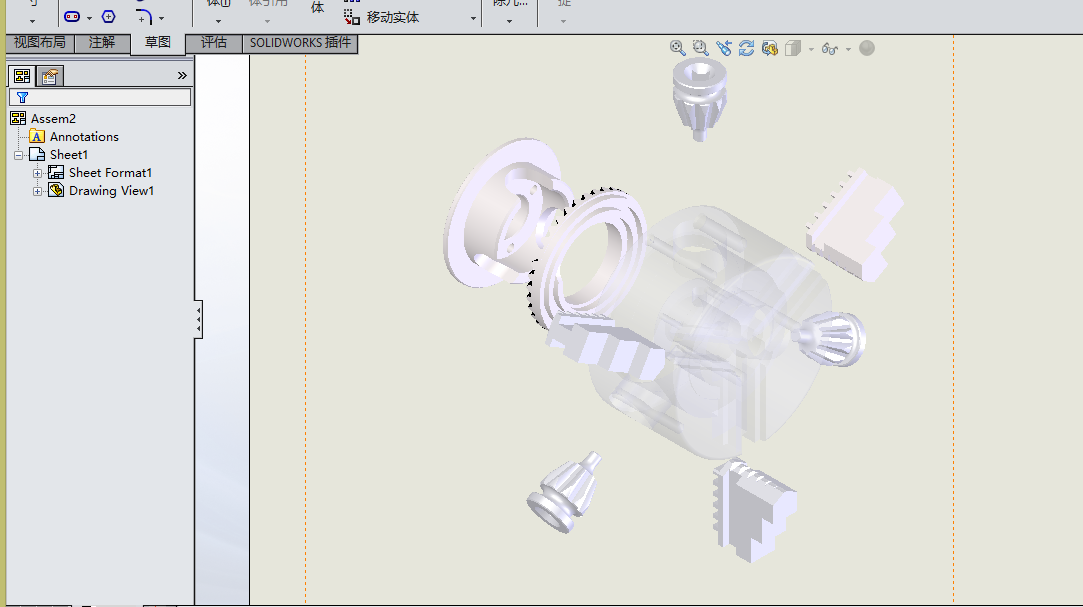
Task: Click the Hide/Show Items glasses icon
Action: (x=830, y=48)
